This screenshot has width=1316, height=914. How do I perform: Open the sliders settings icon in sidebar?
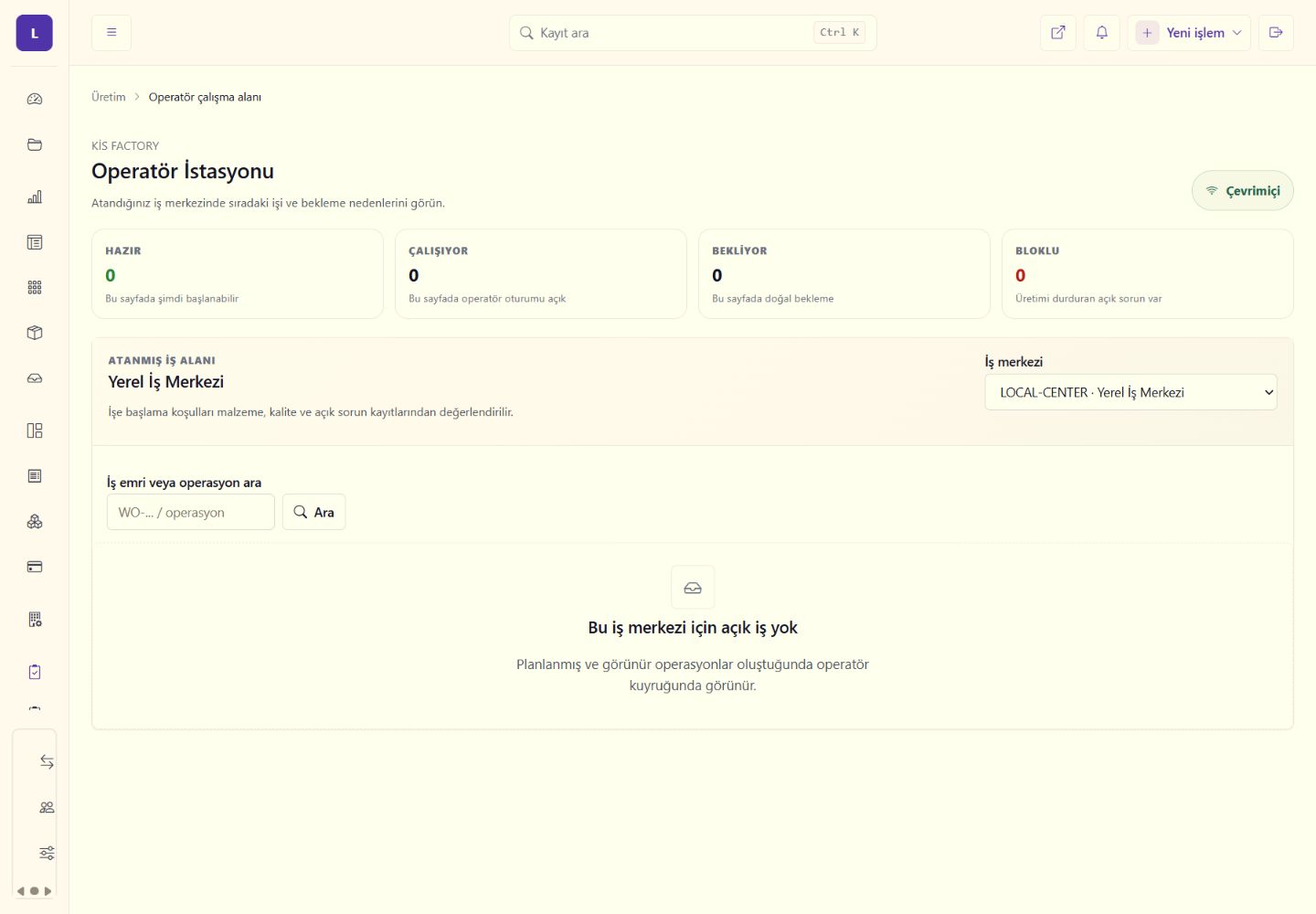pos(47,853)
